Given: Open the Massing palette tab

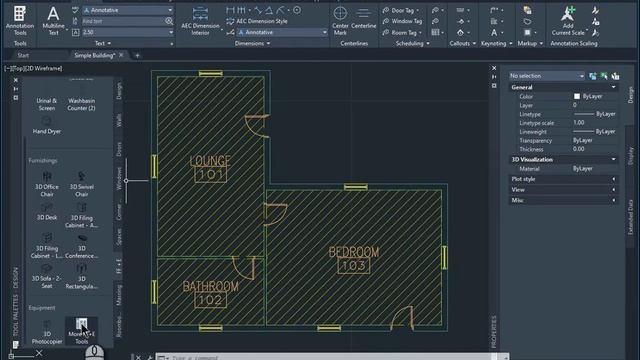Looking at the screenshot, I should (119, 295).
